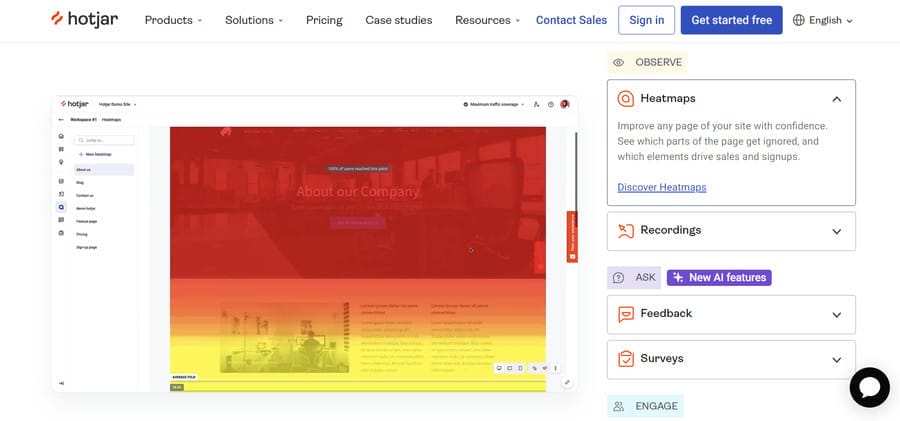Open the Solutions menu
The width and height of the screenshot is (900, 421).
click(254, 20)
